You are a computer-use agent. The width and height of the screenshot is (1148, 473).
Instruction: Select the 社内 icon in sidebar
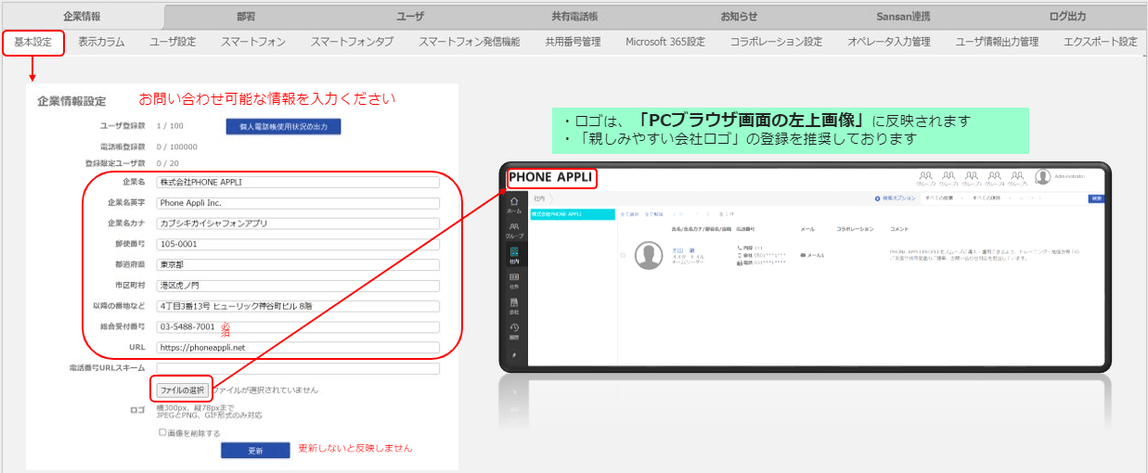coord(514,252)
